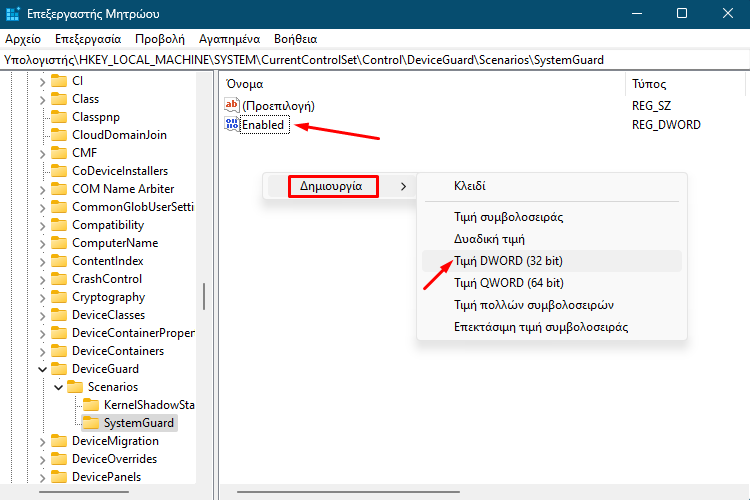Click the Δημιουργία submenu arrow
The height and width of the screenshot is (500, 750).
point(403,187)
